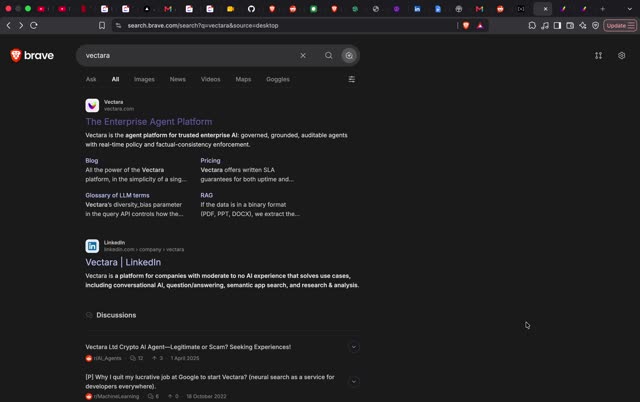The image size is (640, 402).
Task: Open Brave Wallet icon in toolbar
Action: pos(570,25)
